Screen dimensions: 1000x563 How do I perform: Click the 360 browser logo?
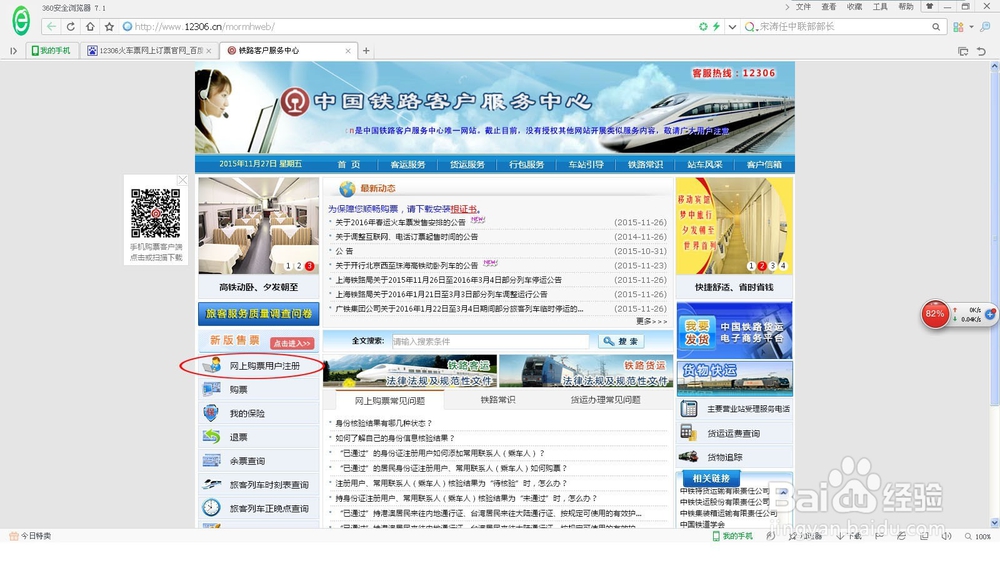(21, 20)
